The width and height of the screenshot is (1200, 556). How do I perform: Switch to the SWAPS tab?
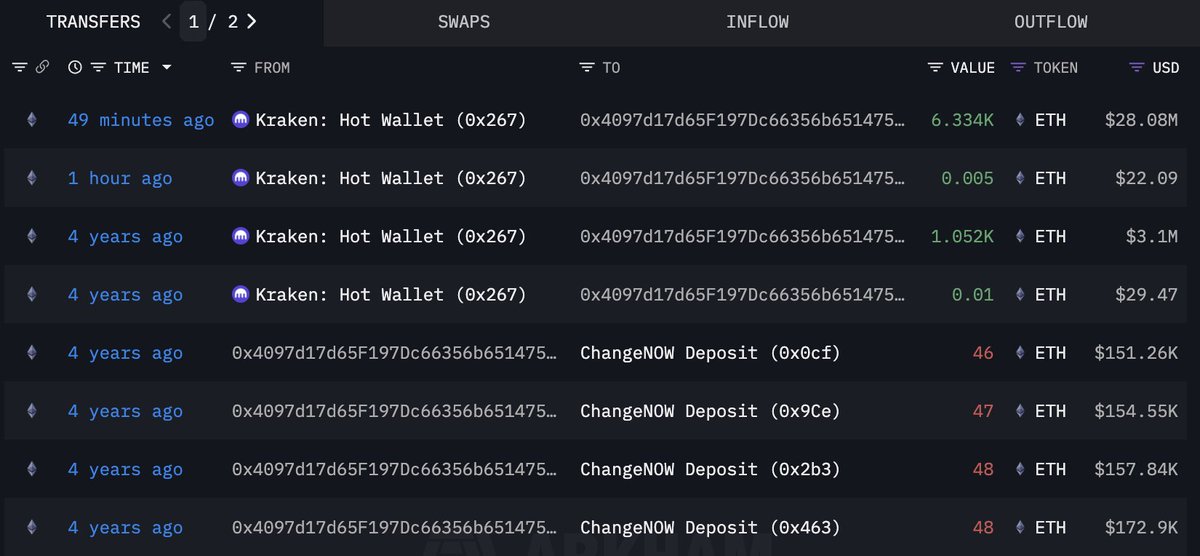click(x=464, y=22)
